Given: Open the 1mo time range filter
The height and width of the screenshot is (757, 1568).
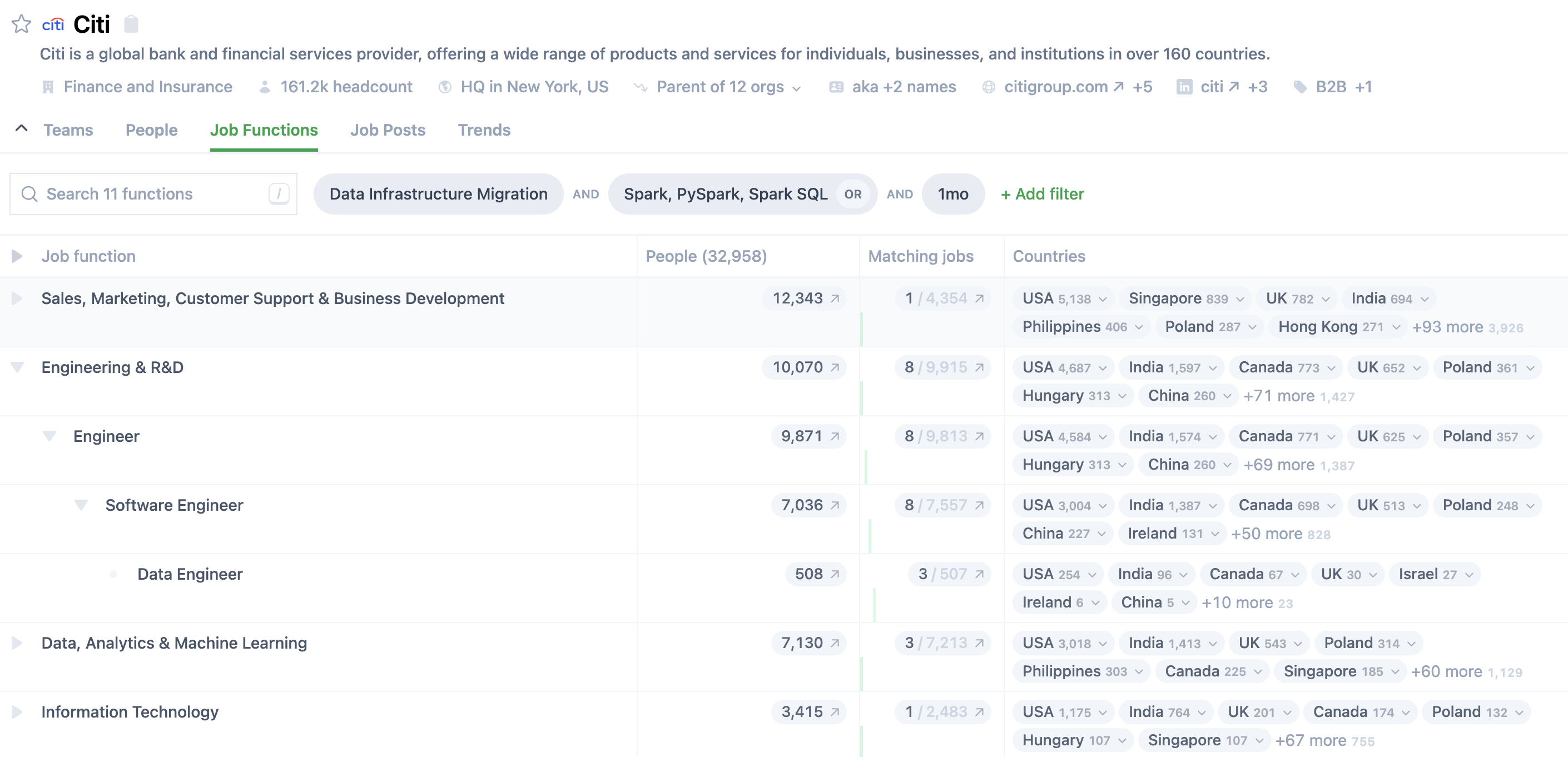Looking at the screenshot, I should (952, 194).
